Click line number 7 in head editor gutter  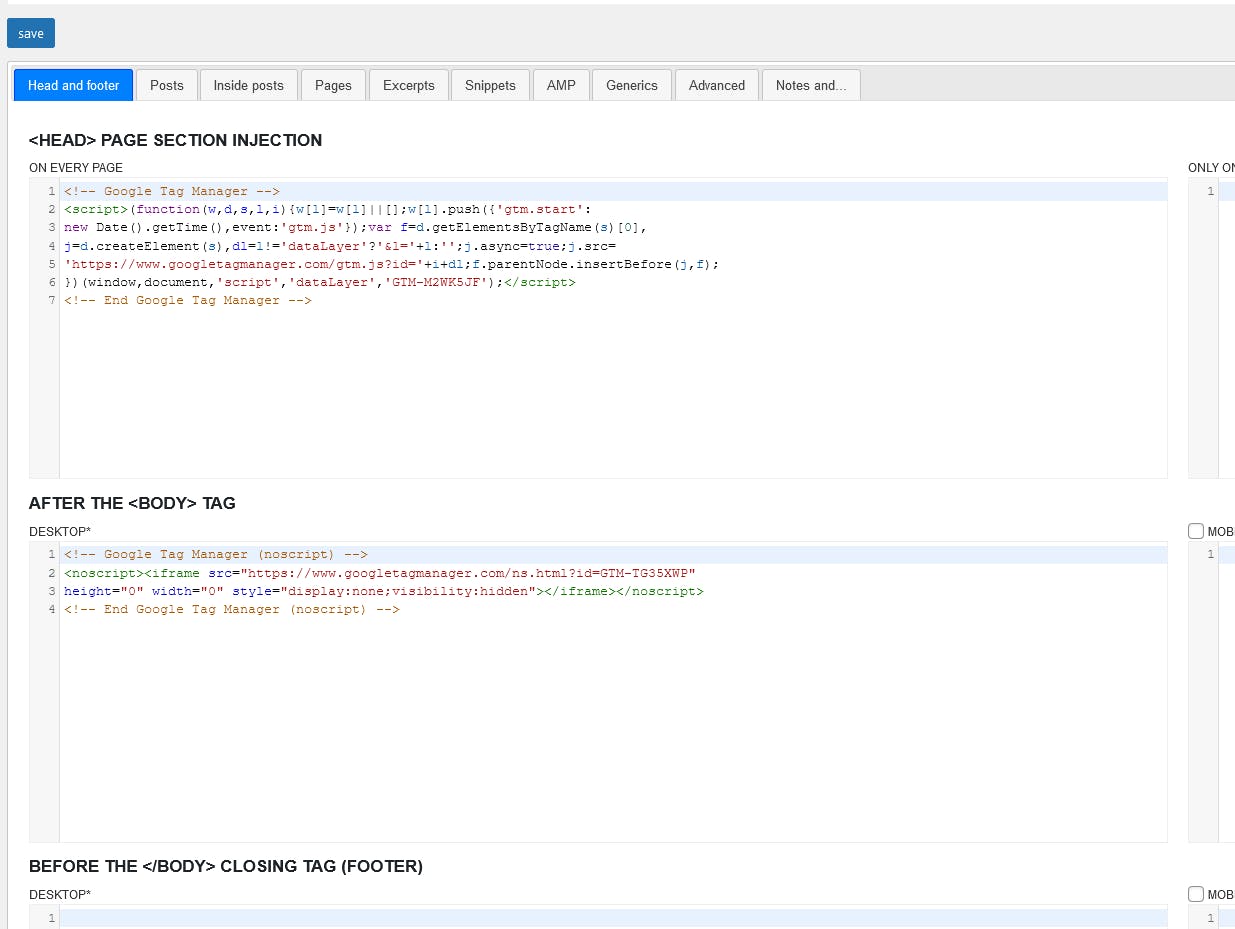click(x=51, y=300)
